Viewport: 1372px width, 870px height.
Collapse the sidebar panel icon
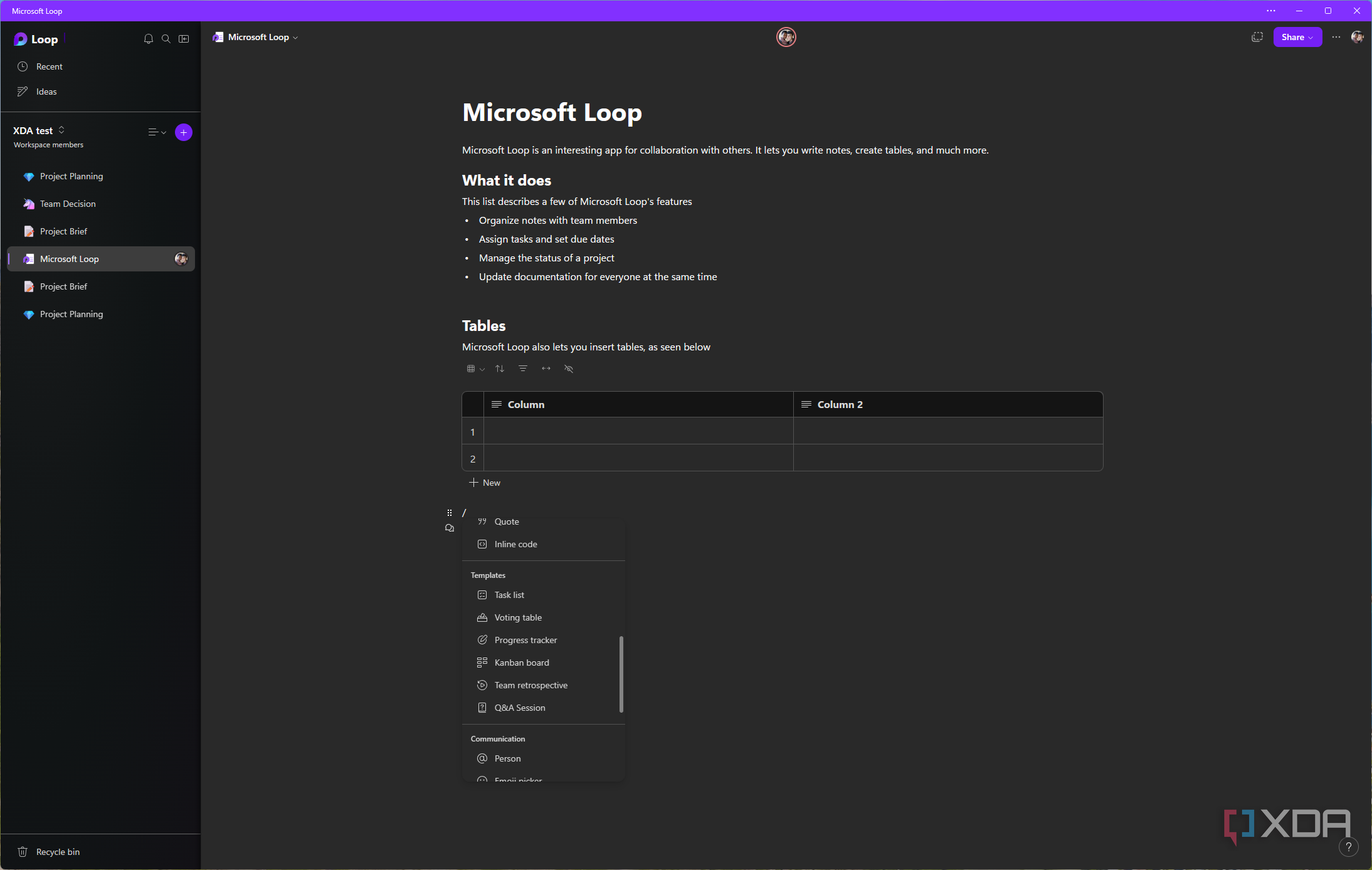click(x=184, y=39)
